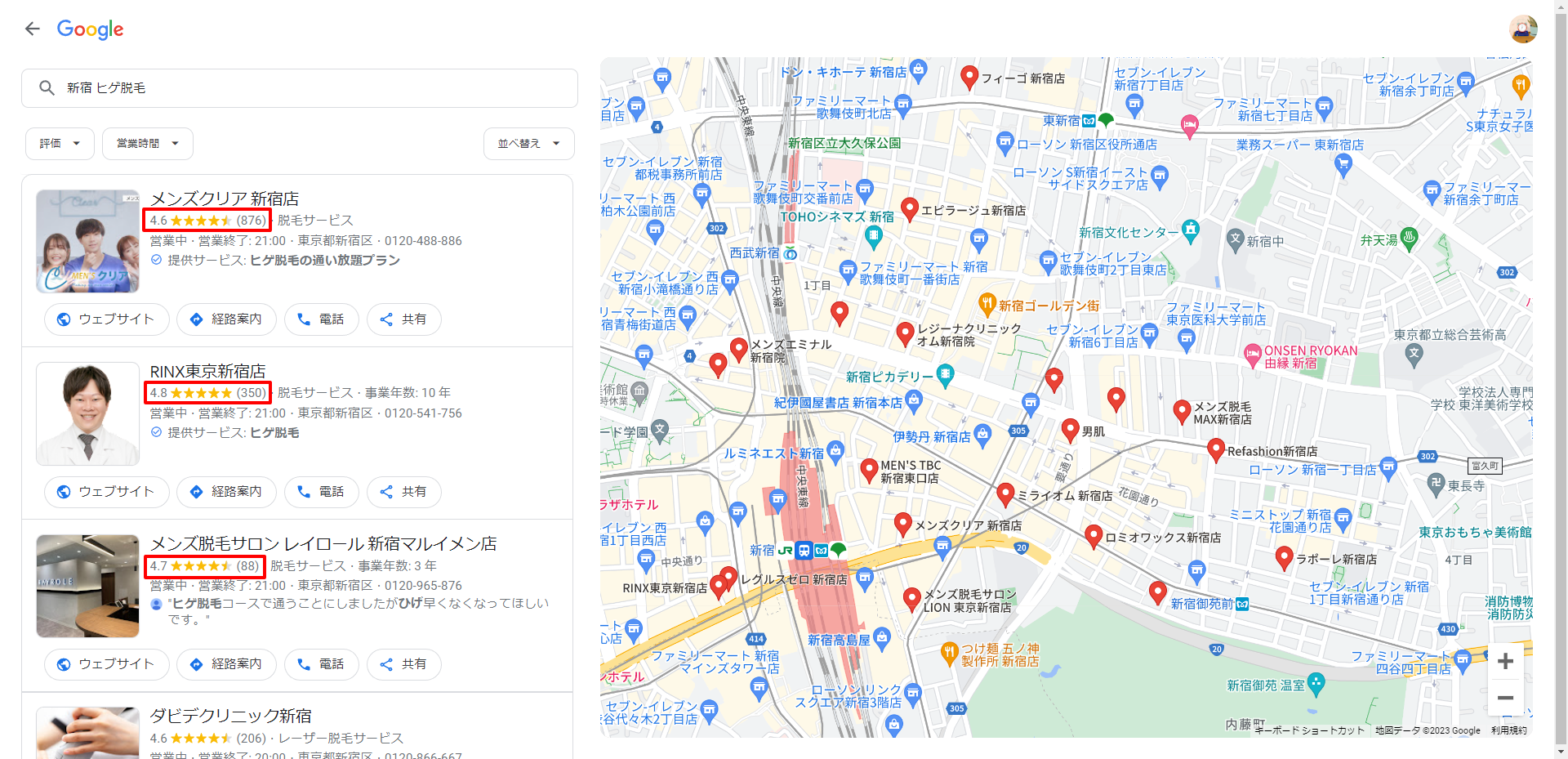Click the TOHOシネマズ 新宿 cinema marker
The image size is (1568, 759).
point(874,237)
